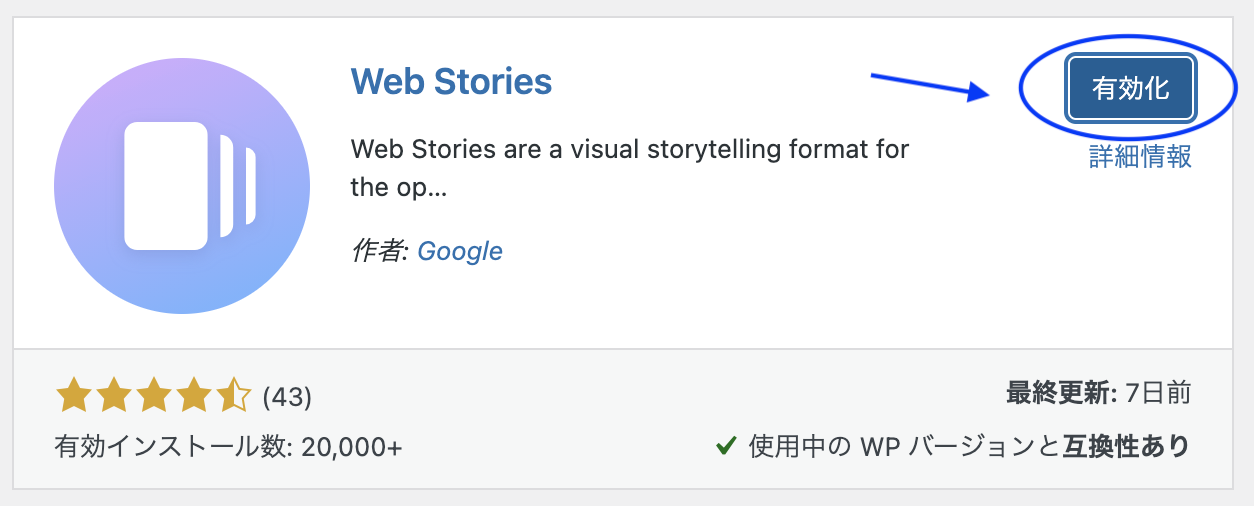This screenshot has width=1254, height=506.
Task: Open the Web Stories plugin title link
Action: pyautogui.click(x=451, y=81)
